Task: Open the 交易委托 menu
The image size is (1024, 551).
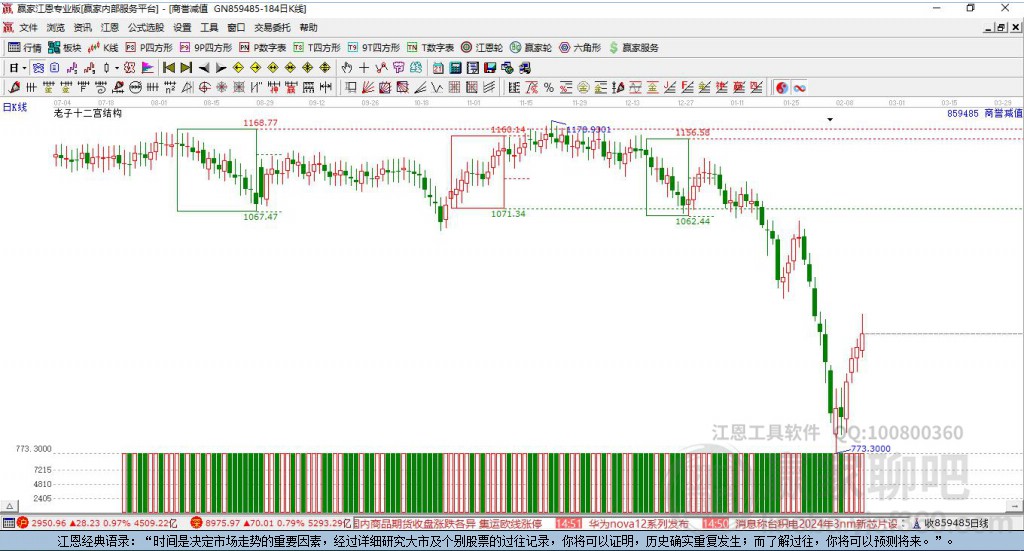Action: 272,27
